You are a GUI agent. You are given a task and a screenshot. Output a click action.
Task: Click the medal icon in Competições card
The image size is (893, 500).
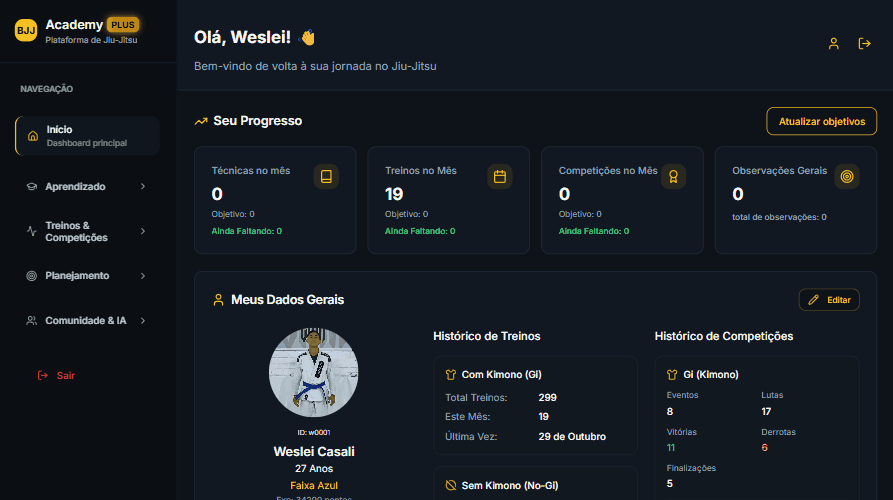pos(673,177)
